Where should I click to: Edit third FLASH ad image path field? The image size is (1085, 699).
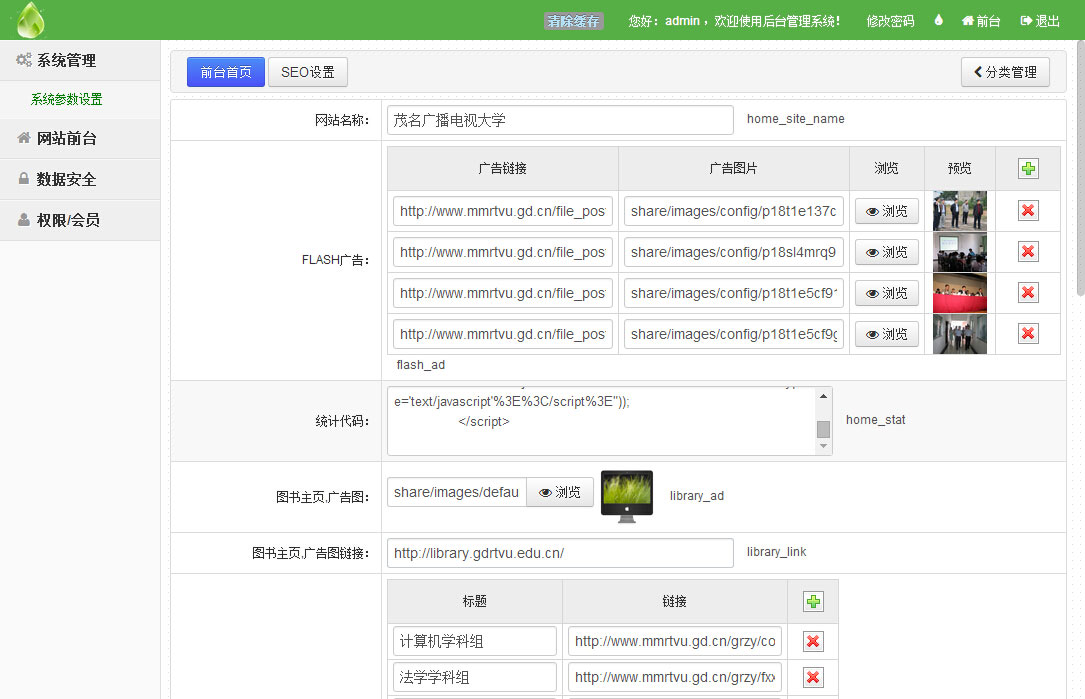tap(733, 293)
